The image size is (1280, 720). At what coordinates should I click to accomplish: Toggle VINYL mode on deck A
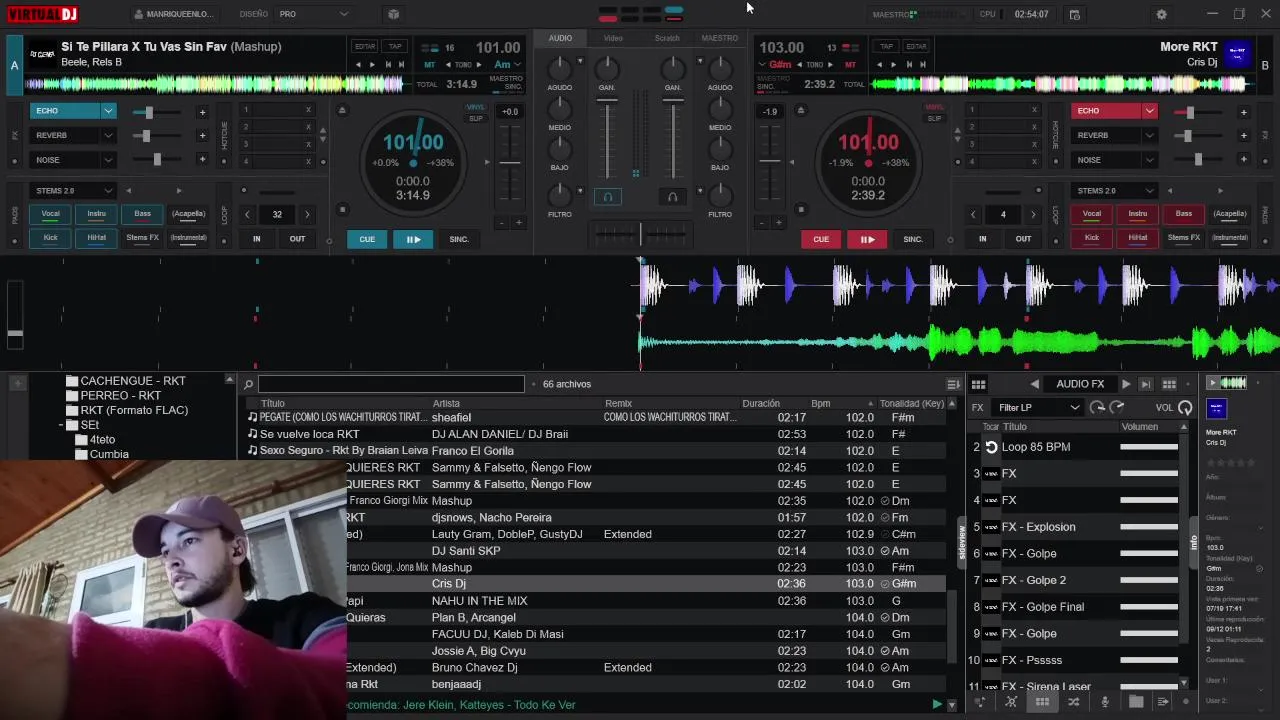point(476,107)
